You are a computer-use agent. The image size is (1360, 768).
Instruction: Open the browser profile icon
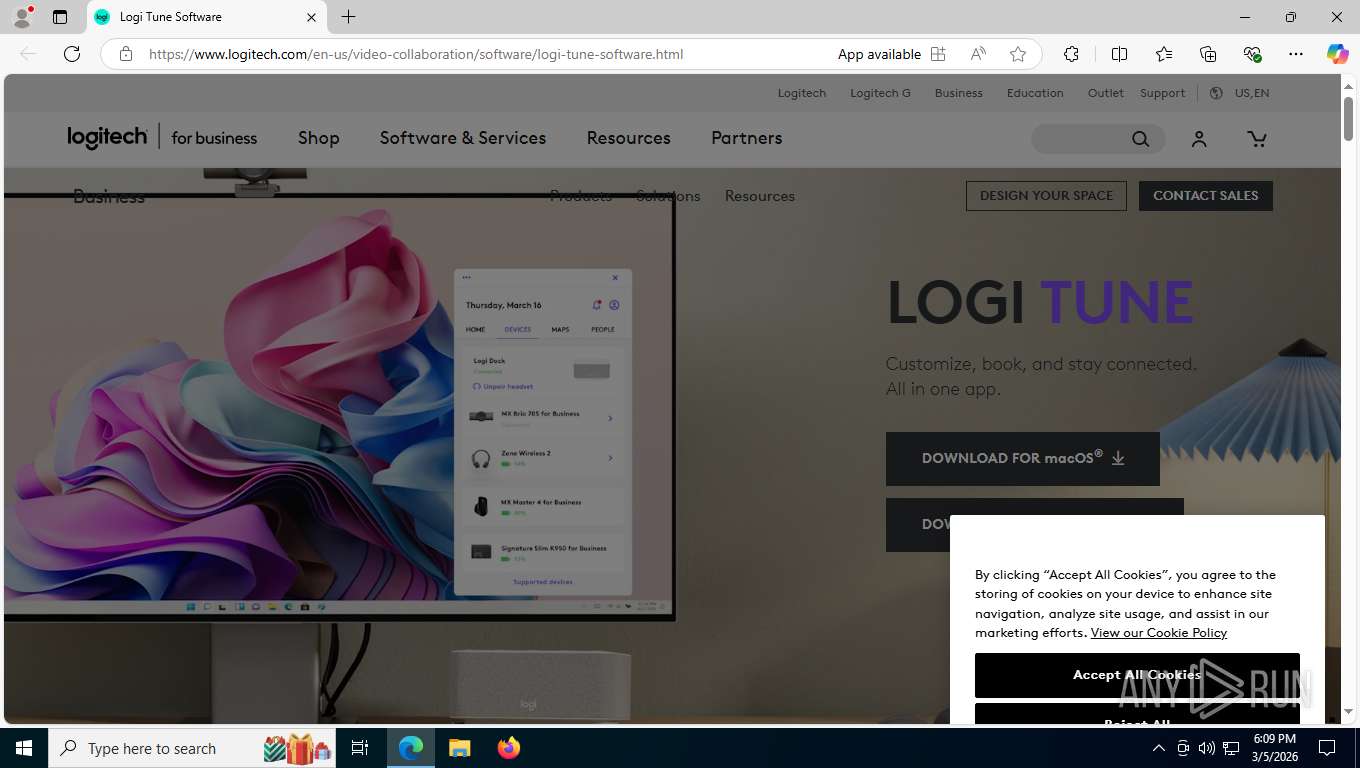pos(21,17)
